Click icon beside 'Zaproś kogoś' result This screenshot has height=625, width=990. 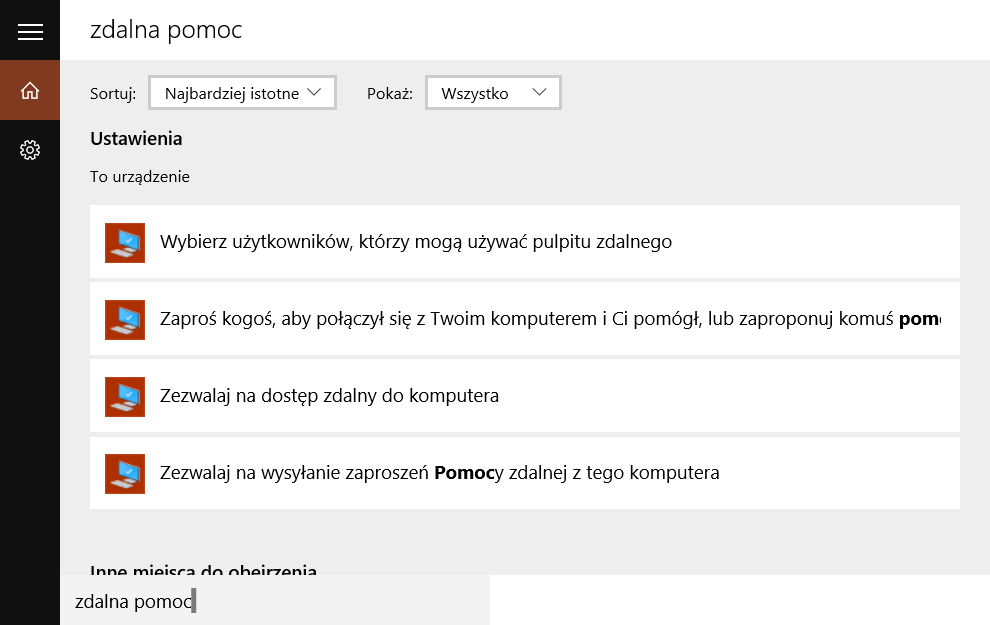pyautogui.click(x=125, y=320)
